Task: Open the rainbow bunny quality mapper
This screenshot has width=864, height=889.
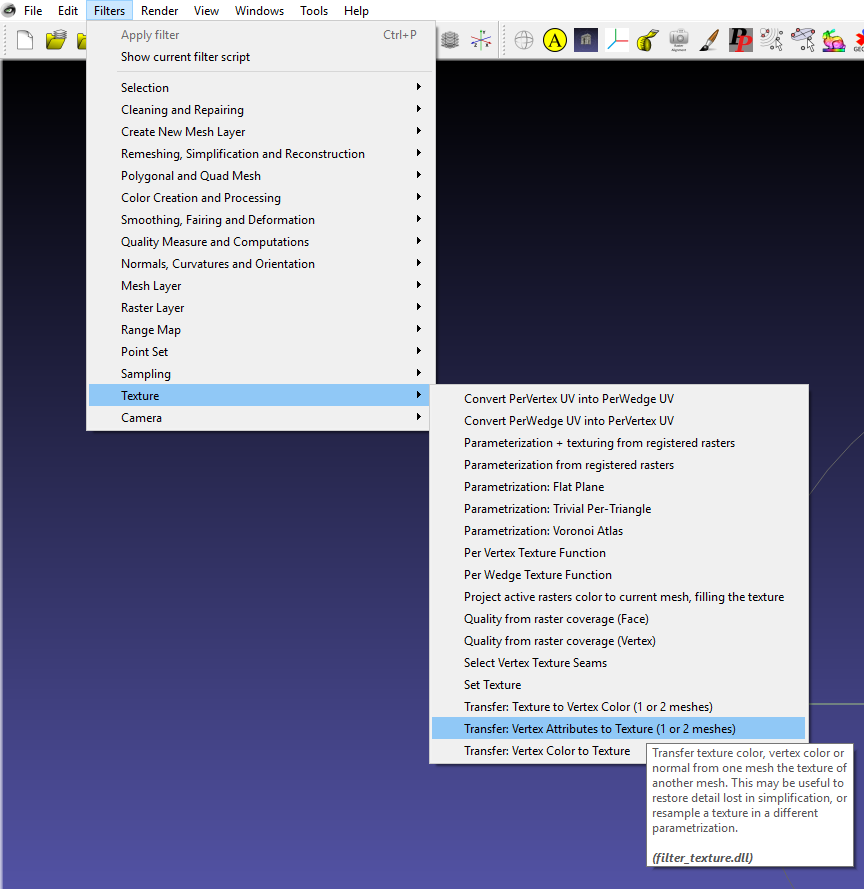Action: point(833,40)
